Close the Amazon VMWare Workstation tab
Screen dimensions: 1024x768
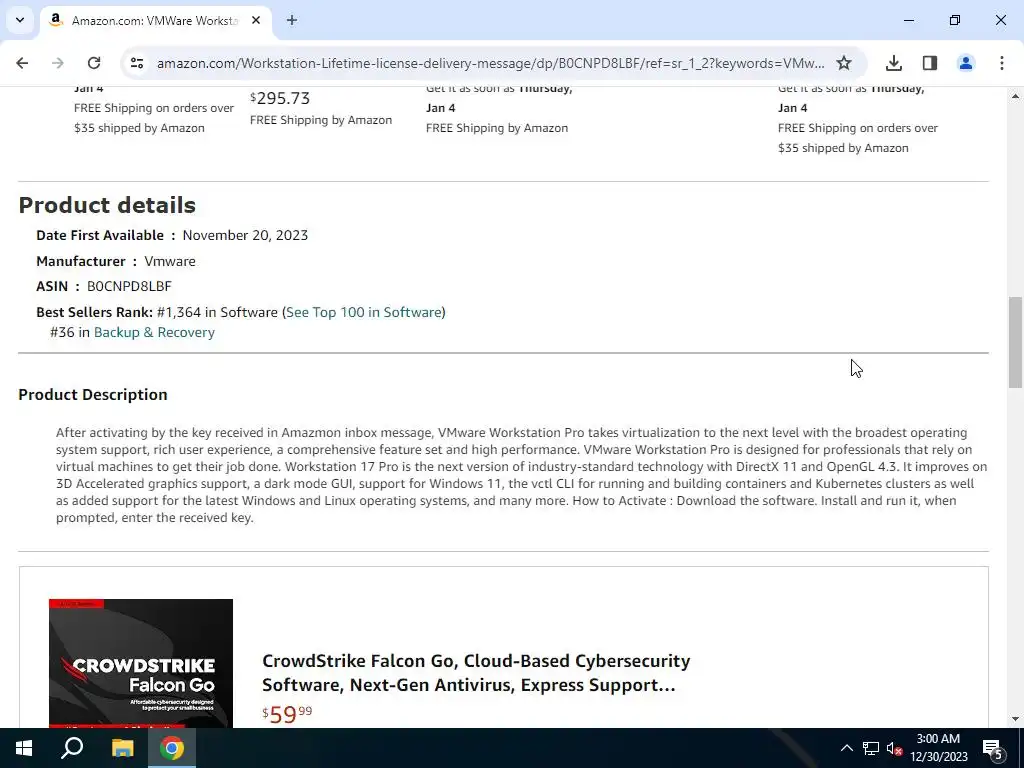(256, 20)
